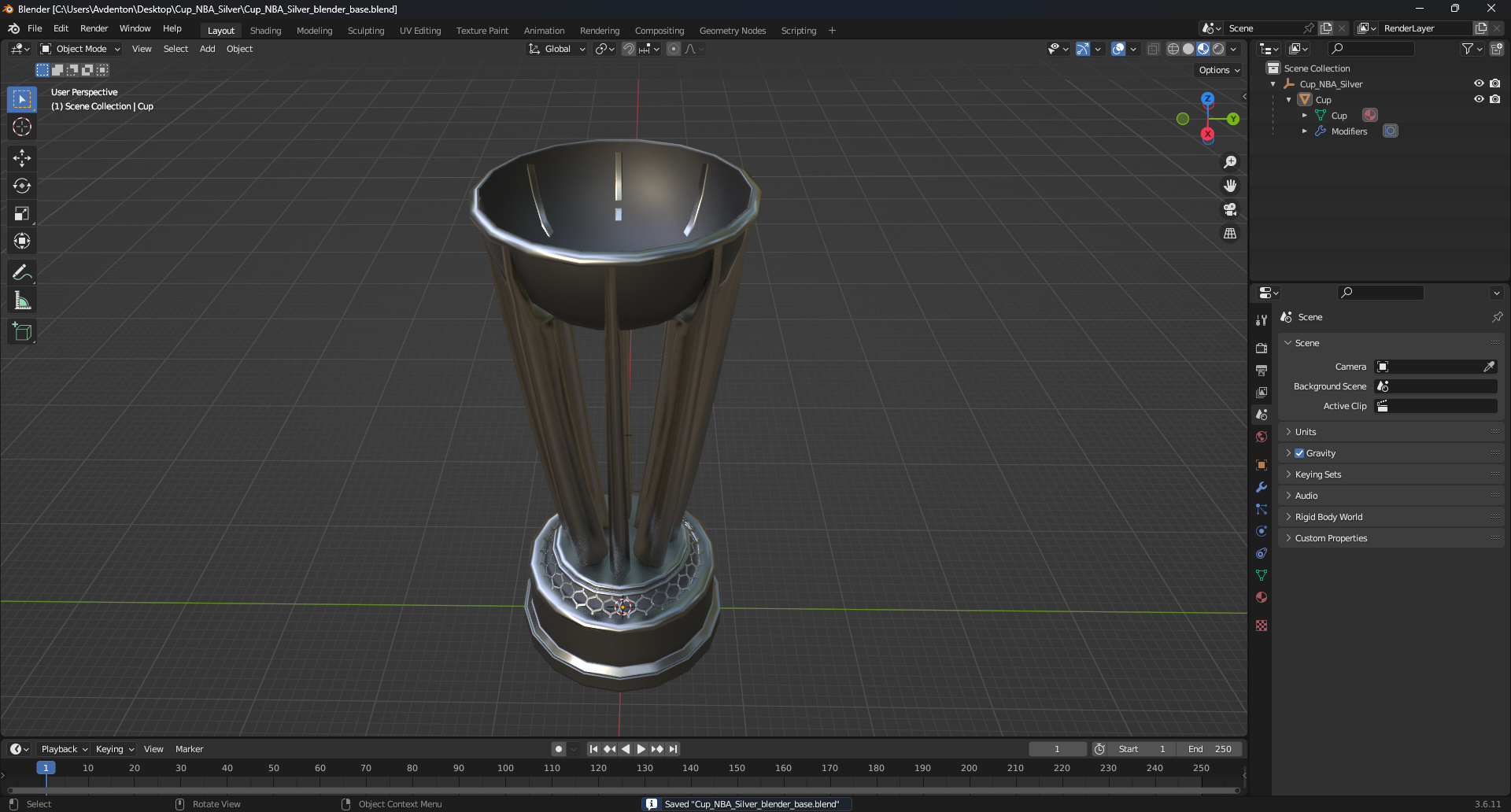The image size is (1511, 812).
Task: Open the Object Mode dropdown
Action: 80,49
